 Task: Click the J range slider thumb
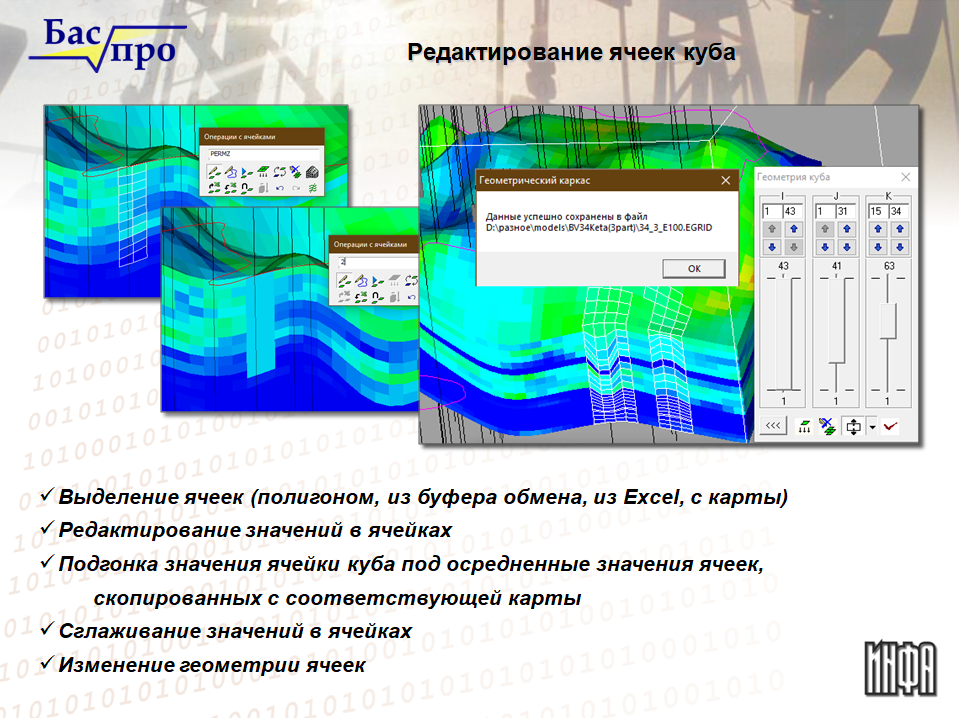[x=837, y=320]
